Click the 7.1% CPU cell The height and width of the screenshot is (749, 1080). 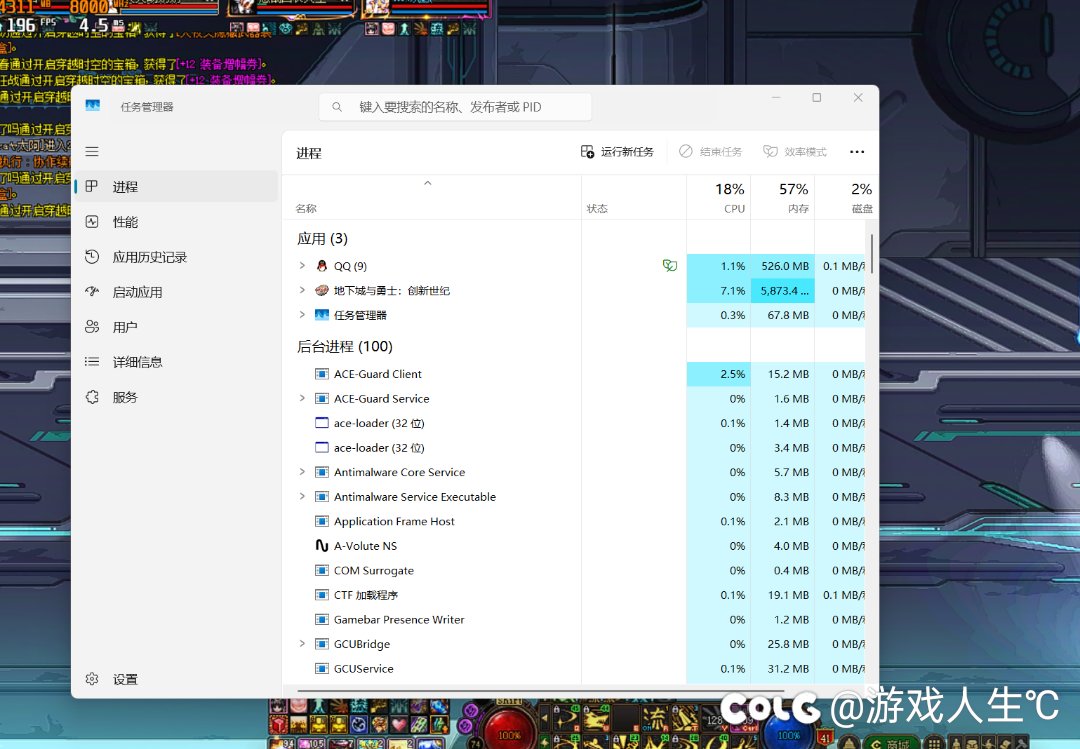[x=718, y=291]
